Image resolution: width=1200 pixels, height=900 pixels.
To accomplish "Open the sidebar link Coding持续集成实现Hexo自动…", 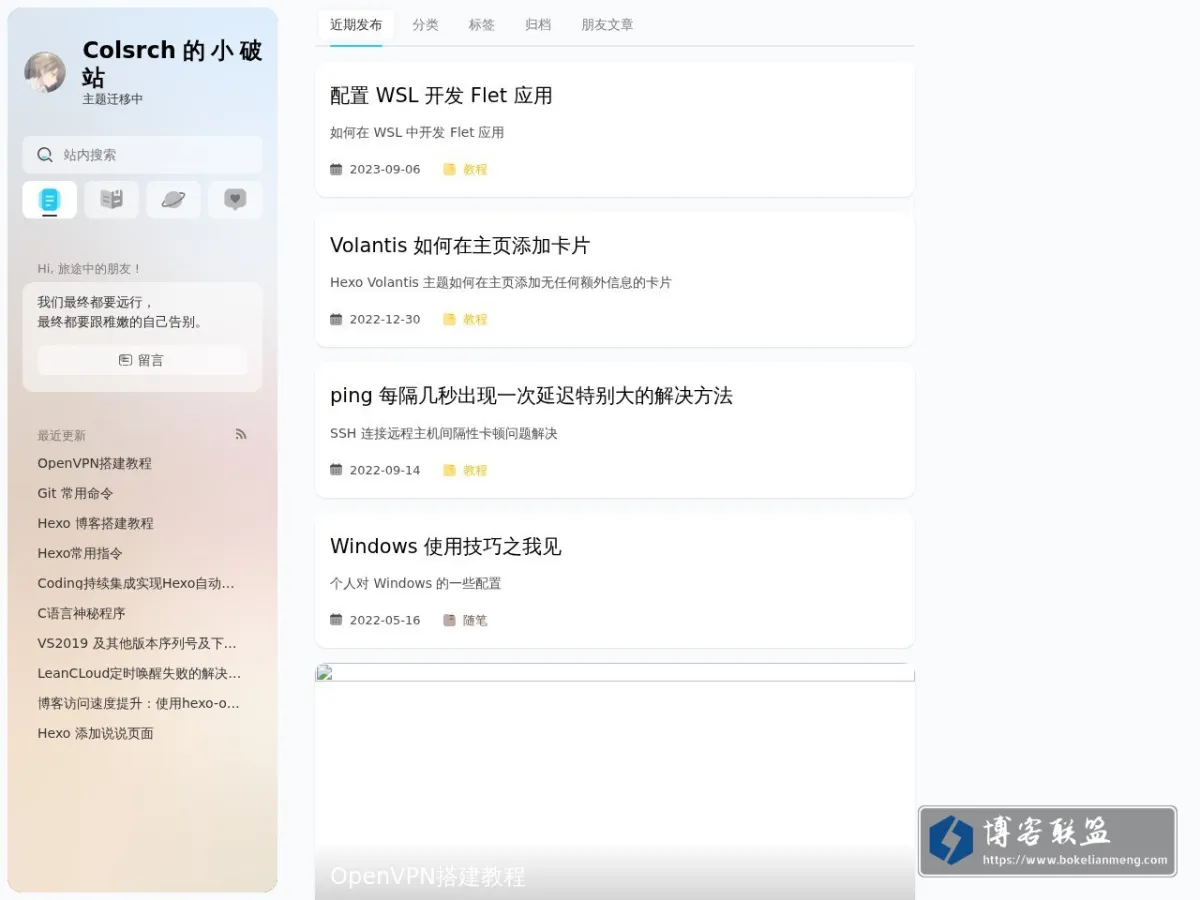I will point(136,583).
